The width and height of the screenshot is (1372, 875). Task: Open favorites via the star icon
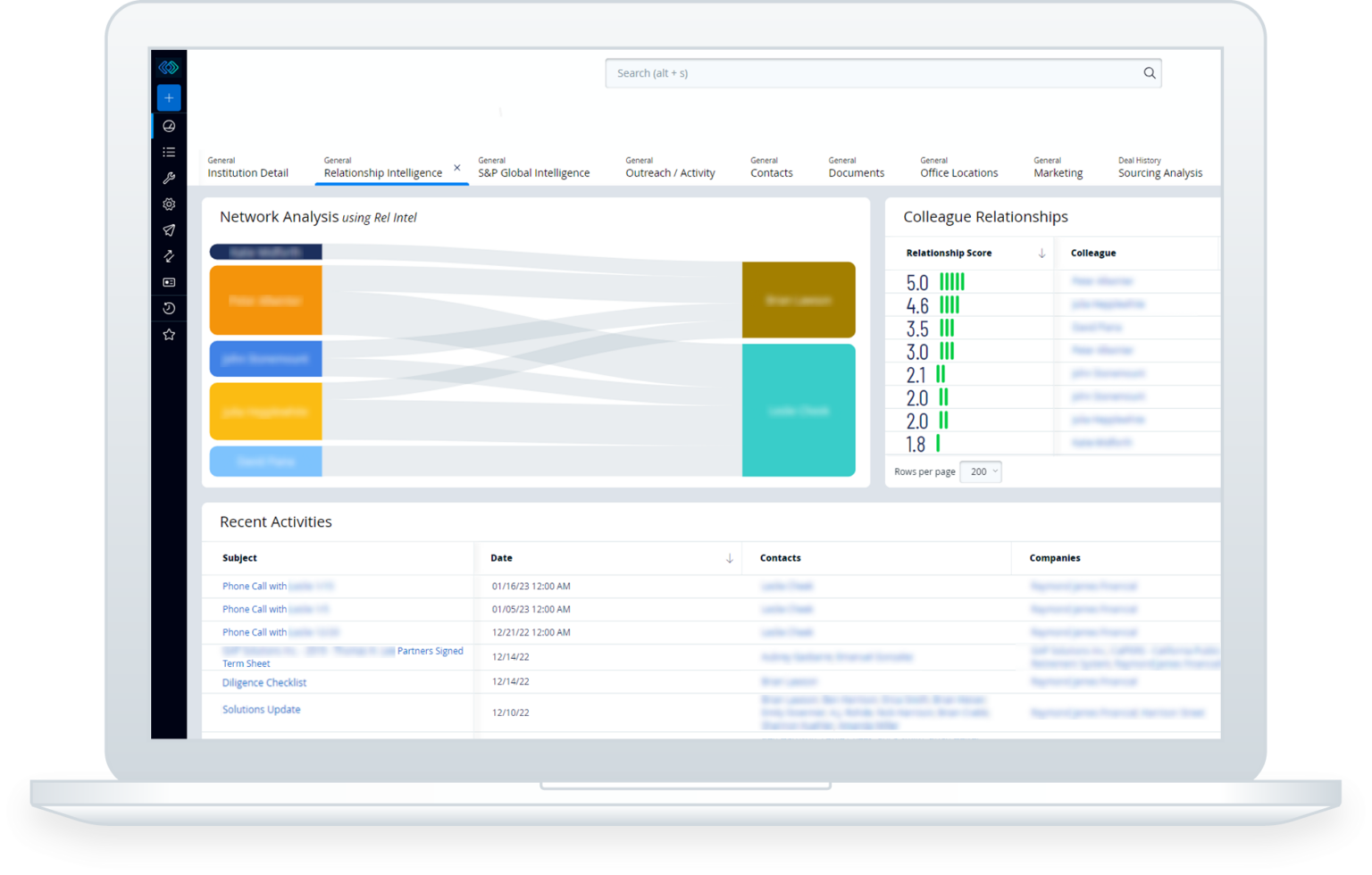point(169,335)
